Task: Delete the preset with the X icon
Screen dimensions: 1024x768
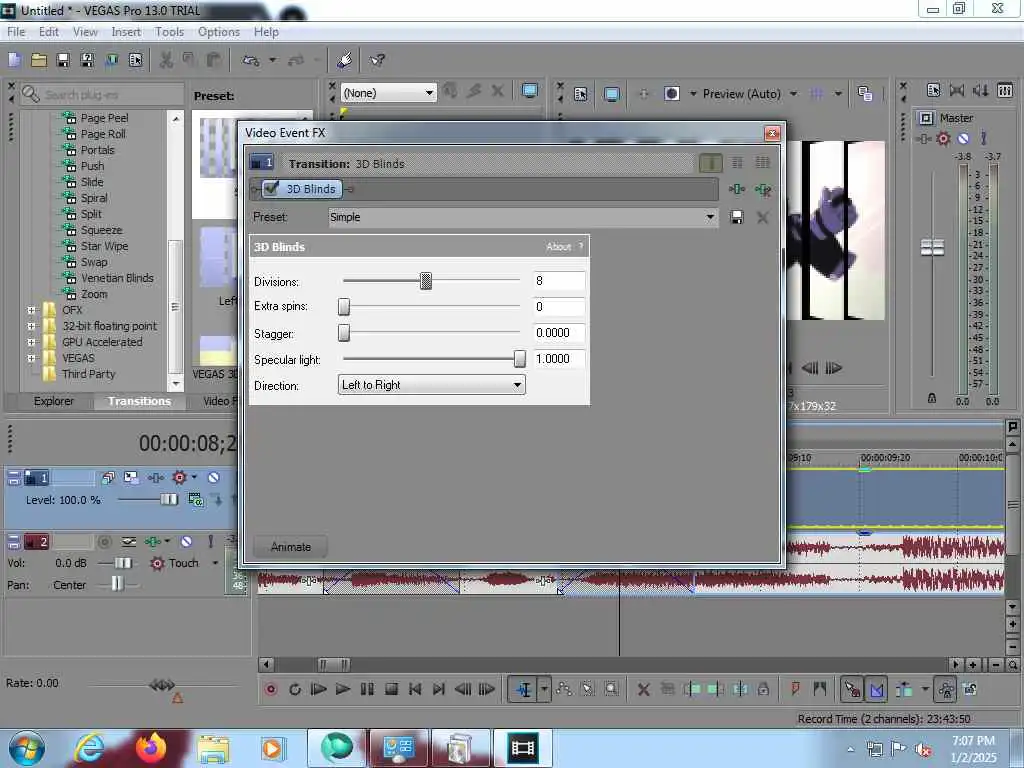Action: click(762, 217)
